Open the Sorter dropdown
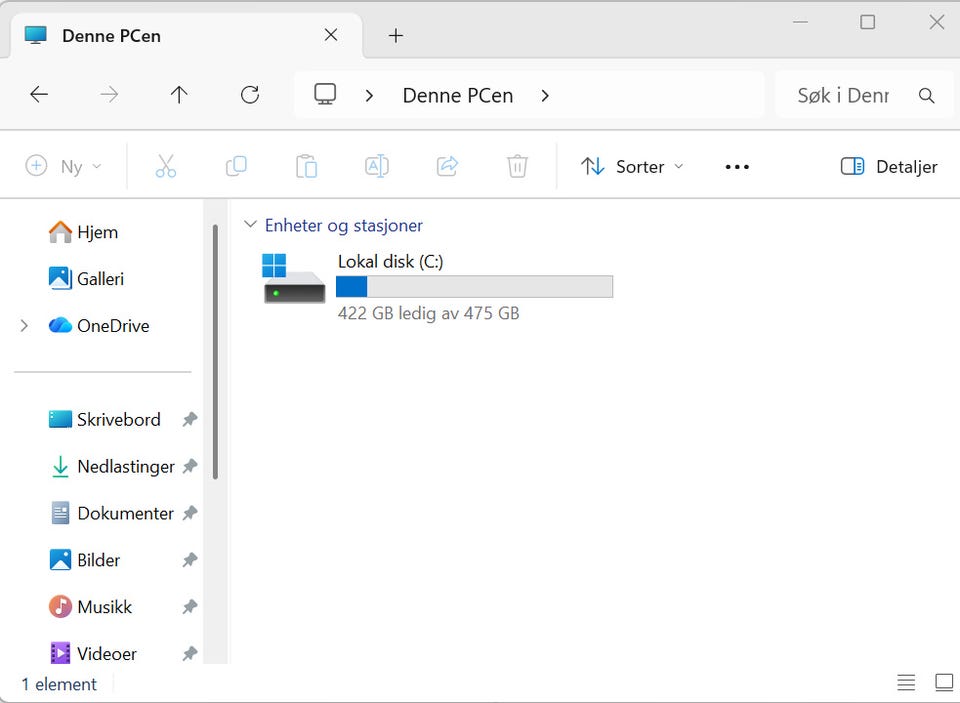Image resolution: width=960 pixels, height=703 pixels. click(632, 167)
